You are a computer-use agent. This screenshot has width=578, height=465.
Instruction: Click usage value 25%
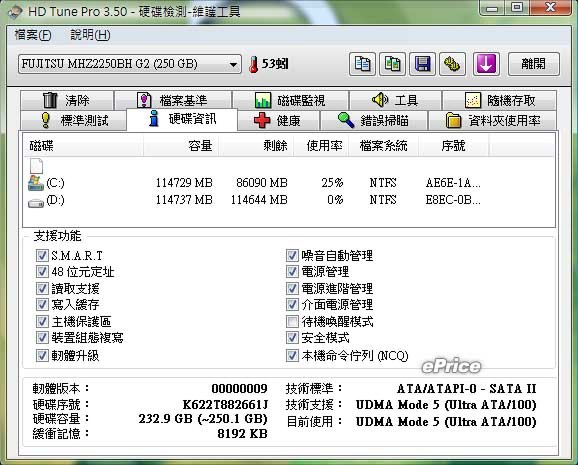pos(332,183)
